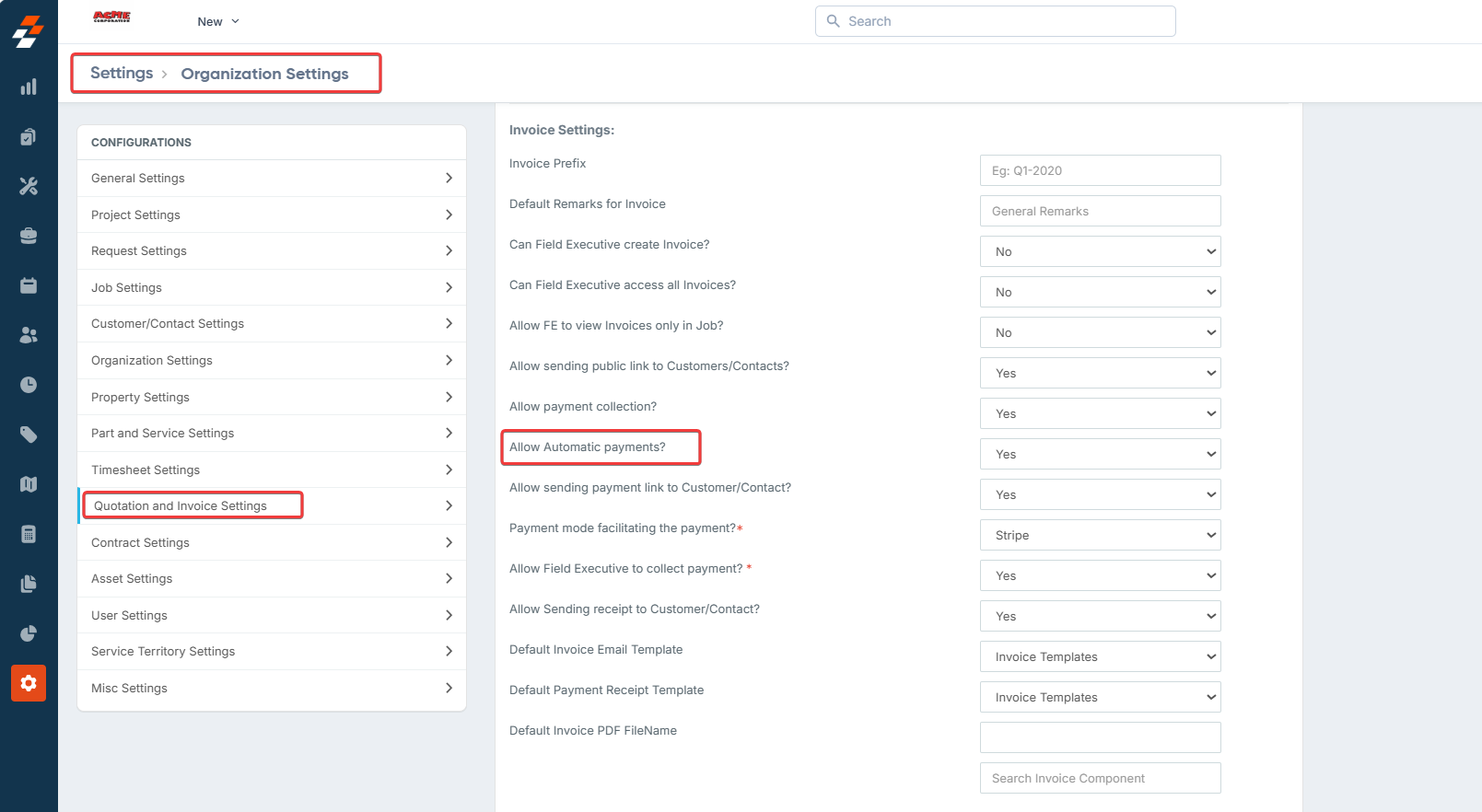
Task: Open Part and Service Settings
Action: (272, 433)
